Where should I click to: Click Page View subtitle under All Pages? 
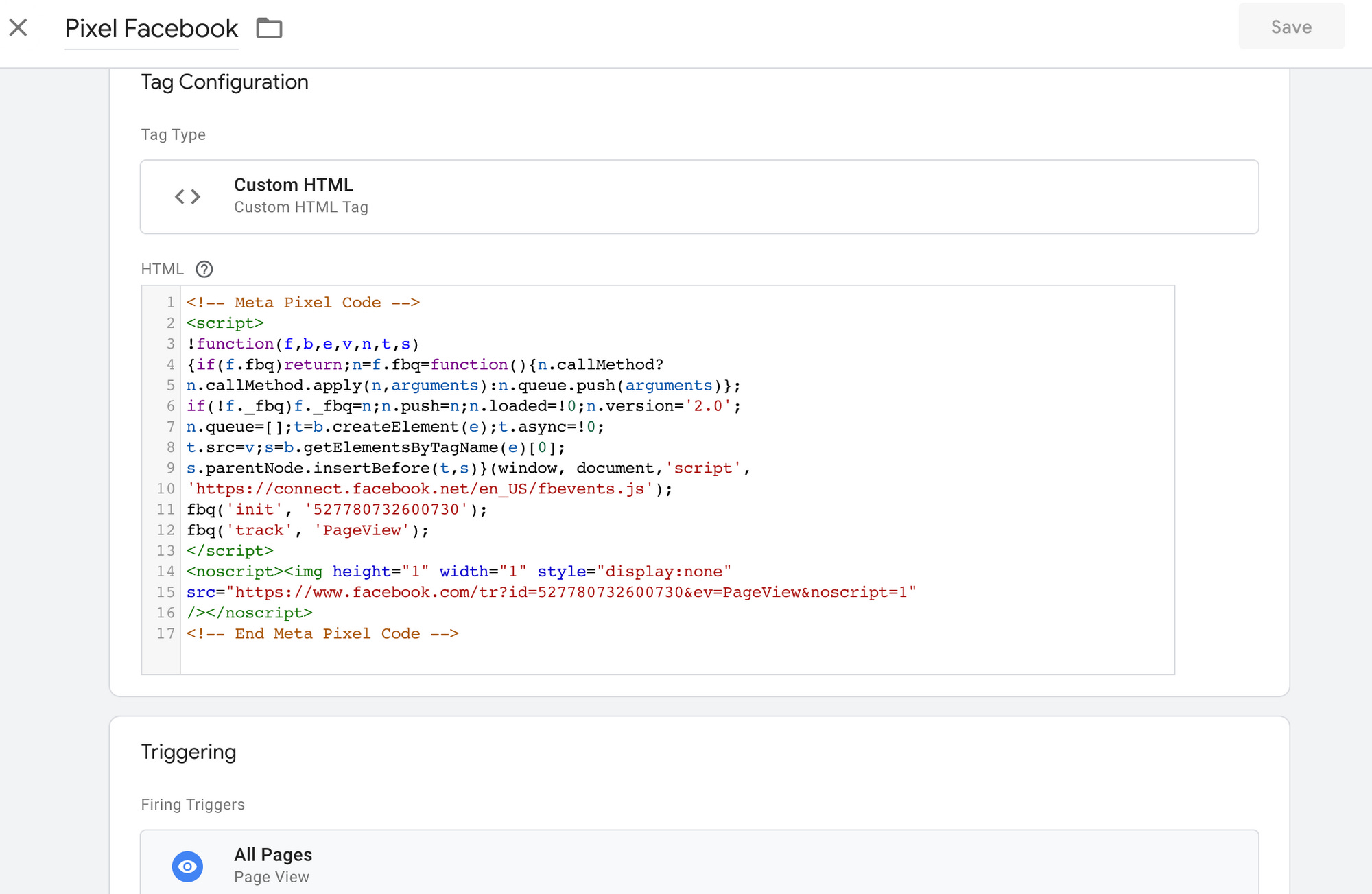(x=272, y=877)
